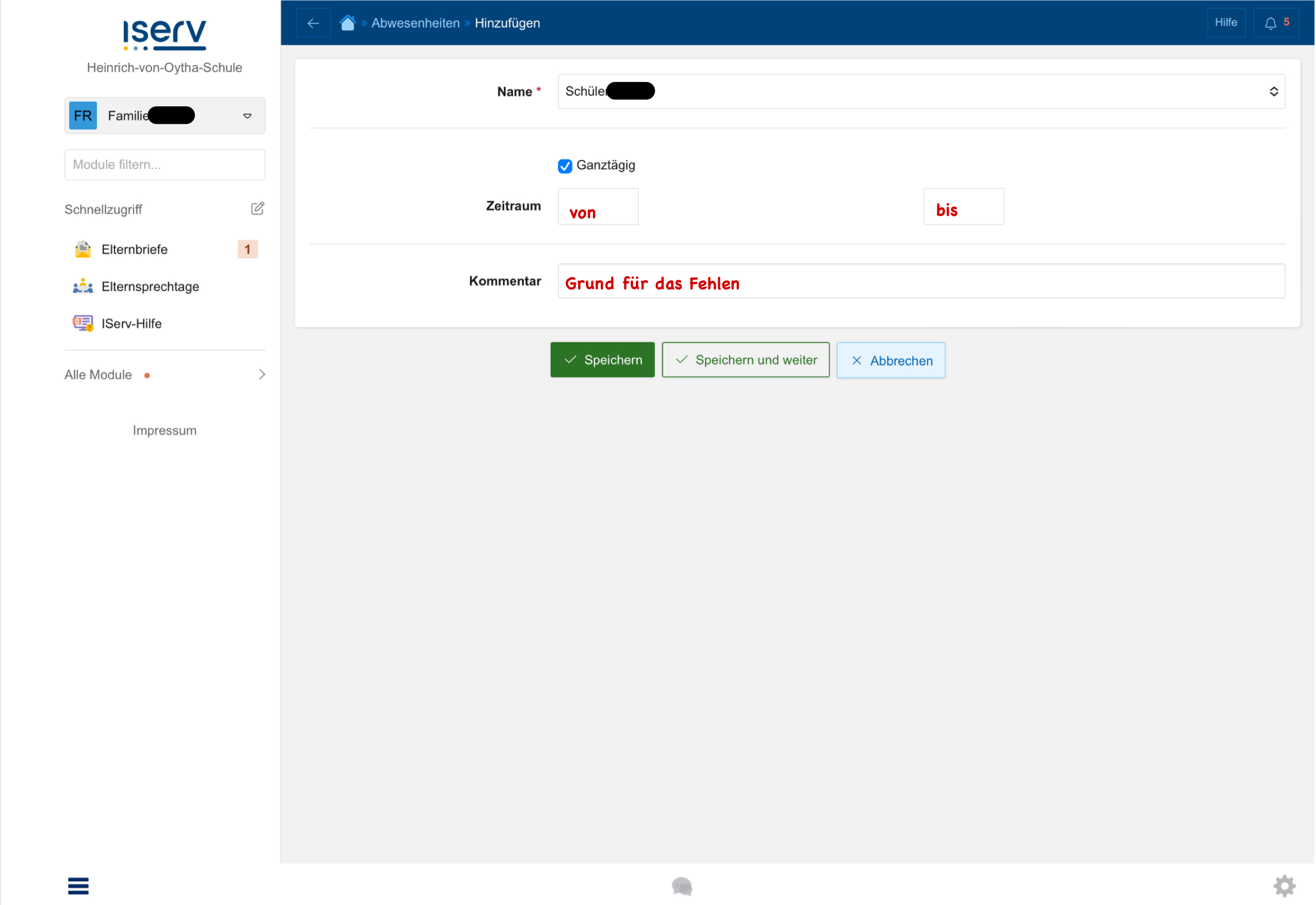The width and height of the screenshot is (1316, 905).
Task: Click the Elternsprechtage people icon
Action: [x=83, y=287]
